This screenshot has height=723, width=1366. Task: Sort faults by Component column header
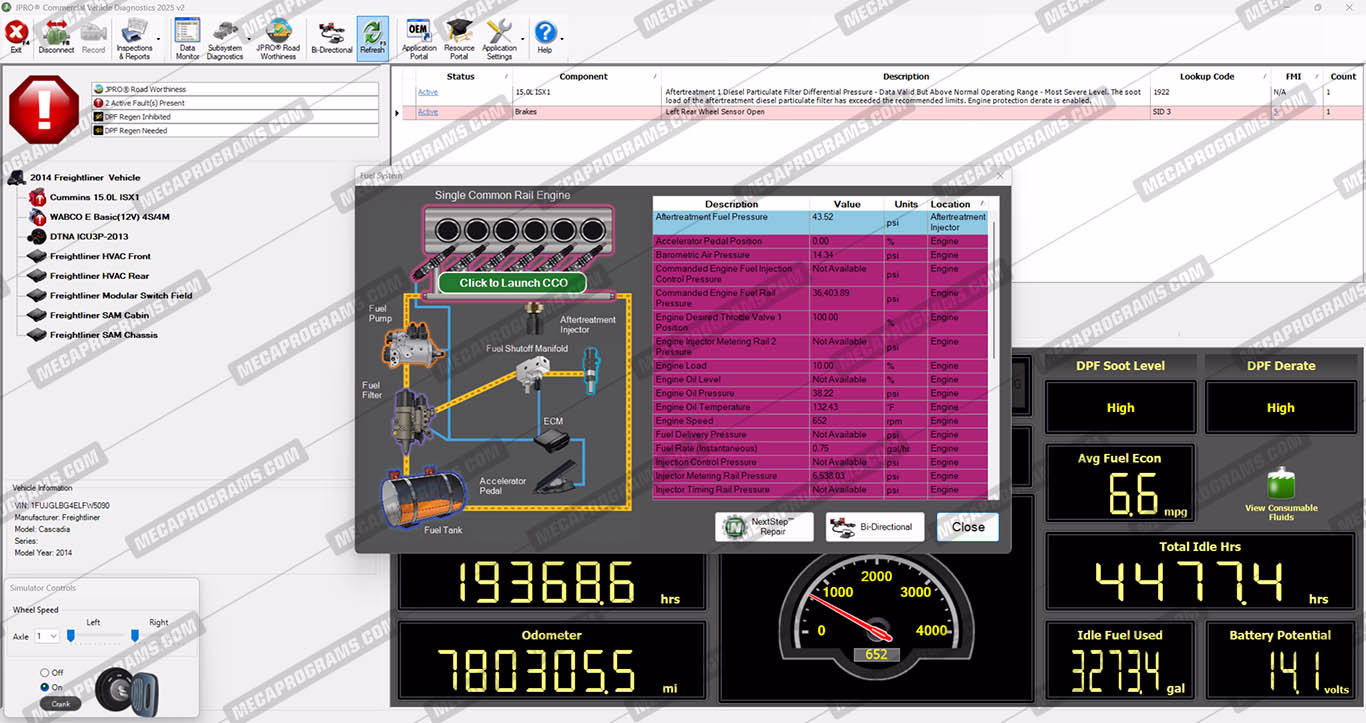coord(584,76)
